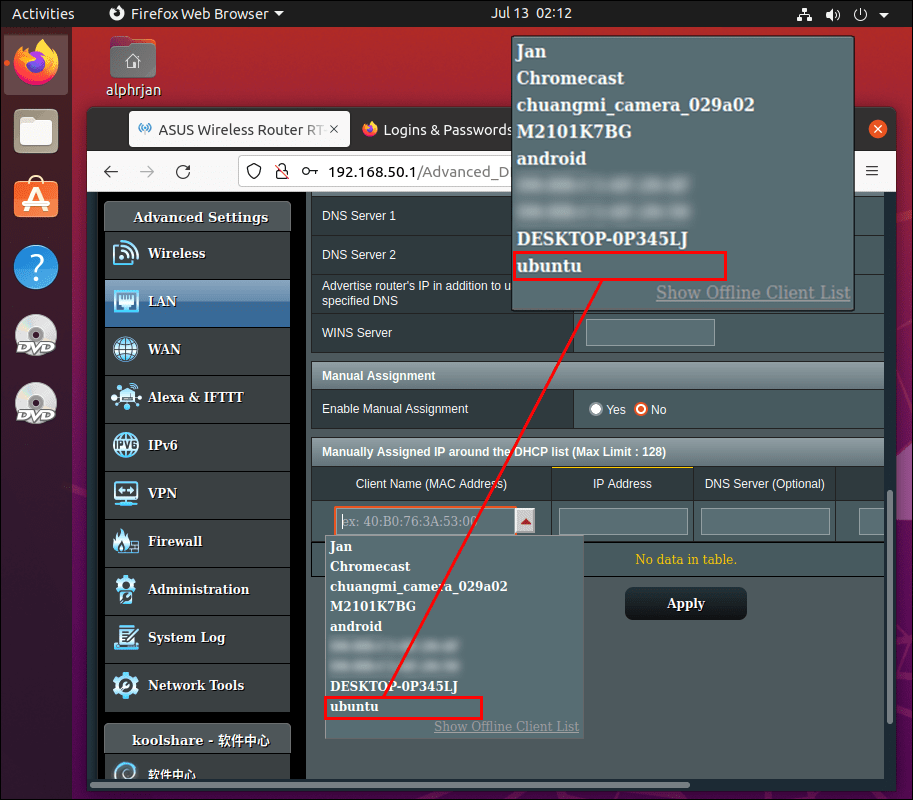Open Network Tools in the sidebar

pyautogui.click(x=196, y=686)
